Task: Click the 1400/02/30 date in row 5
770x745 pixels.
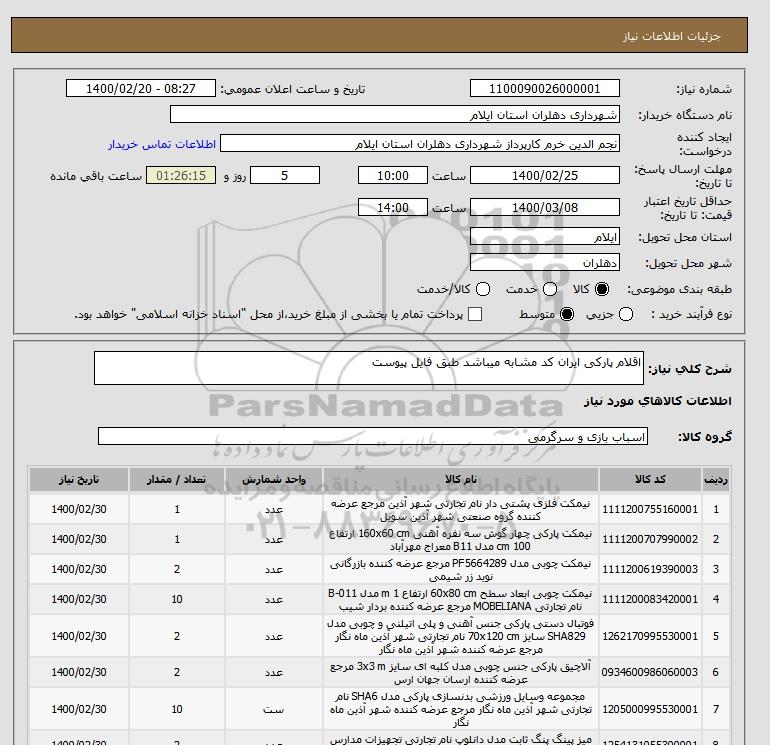Action: (x=79, y=636)
